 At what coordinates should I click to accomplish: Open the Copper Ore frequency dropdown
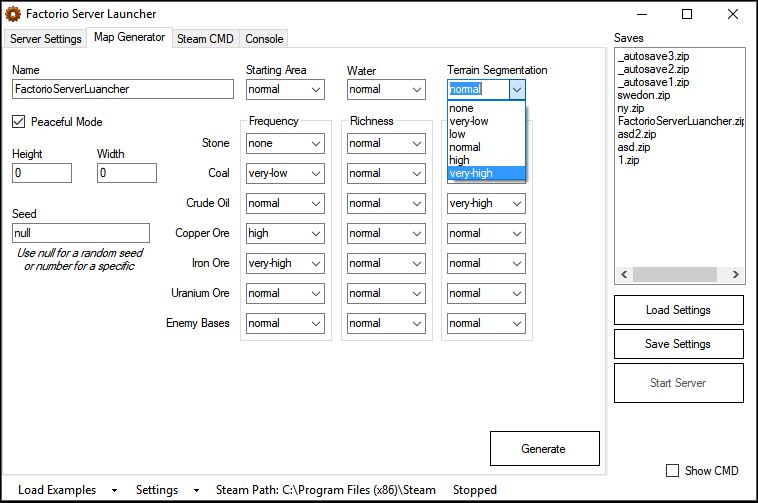pos(285,233)
